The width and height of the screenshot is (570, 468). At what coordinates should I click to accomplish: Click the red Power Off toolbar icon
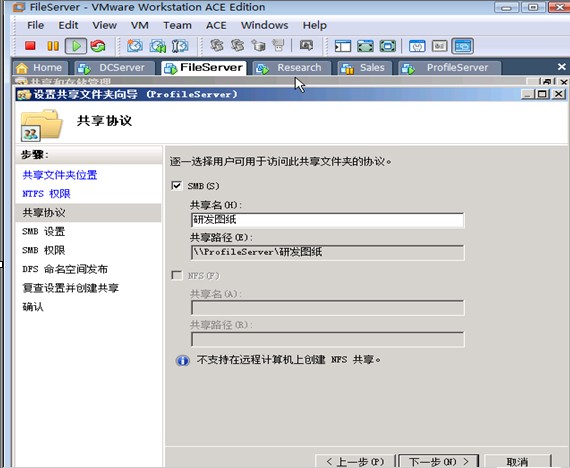[30, 46]
